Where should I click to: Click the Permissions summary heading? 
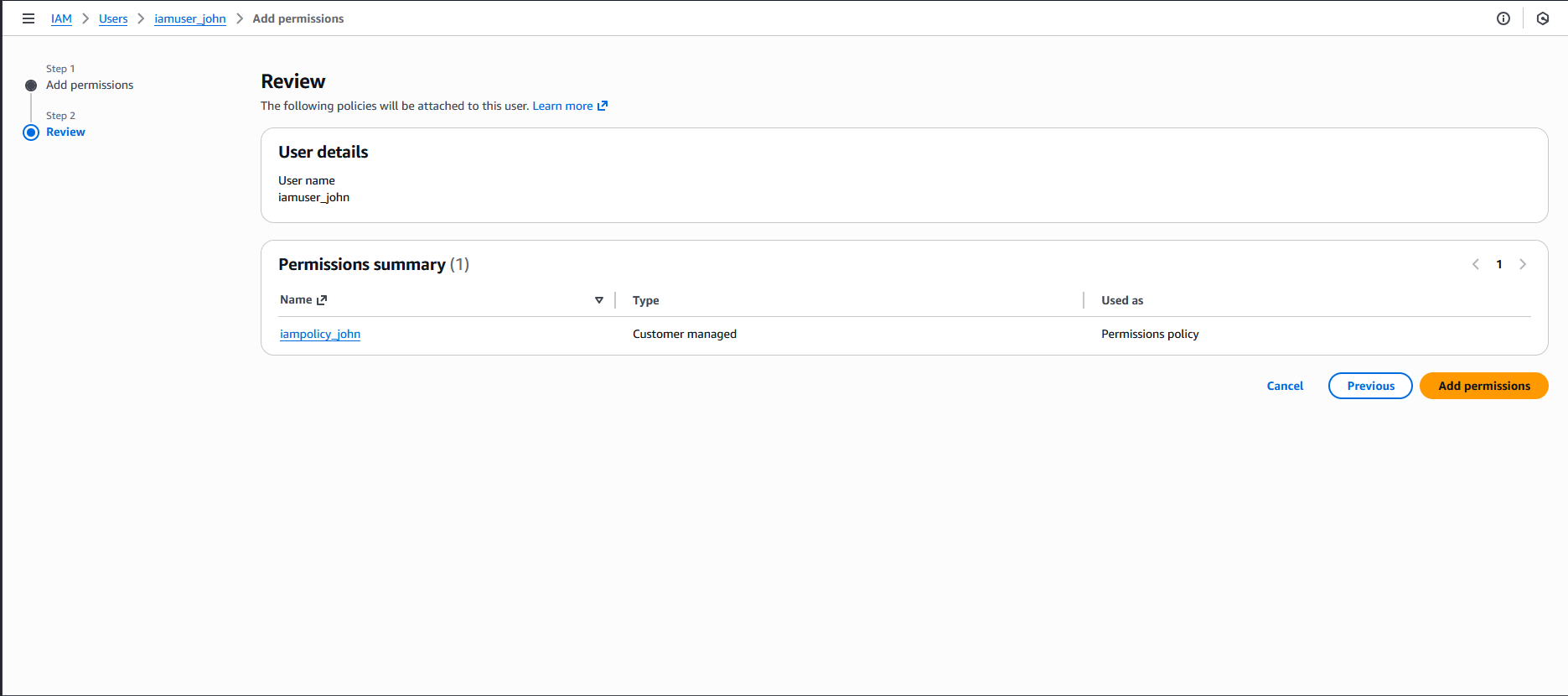pos(374,264)
